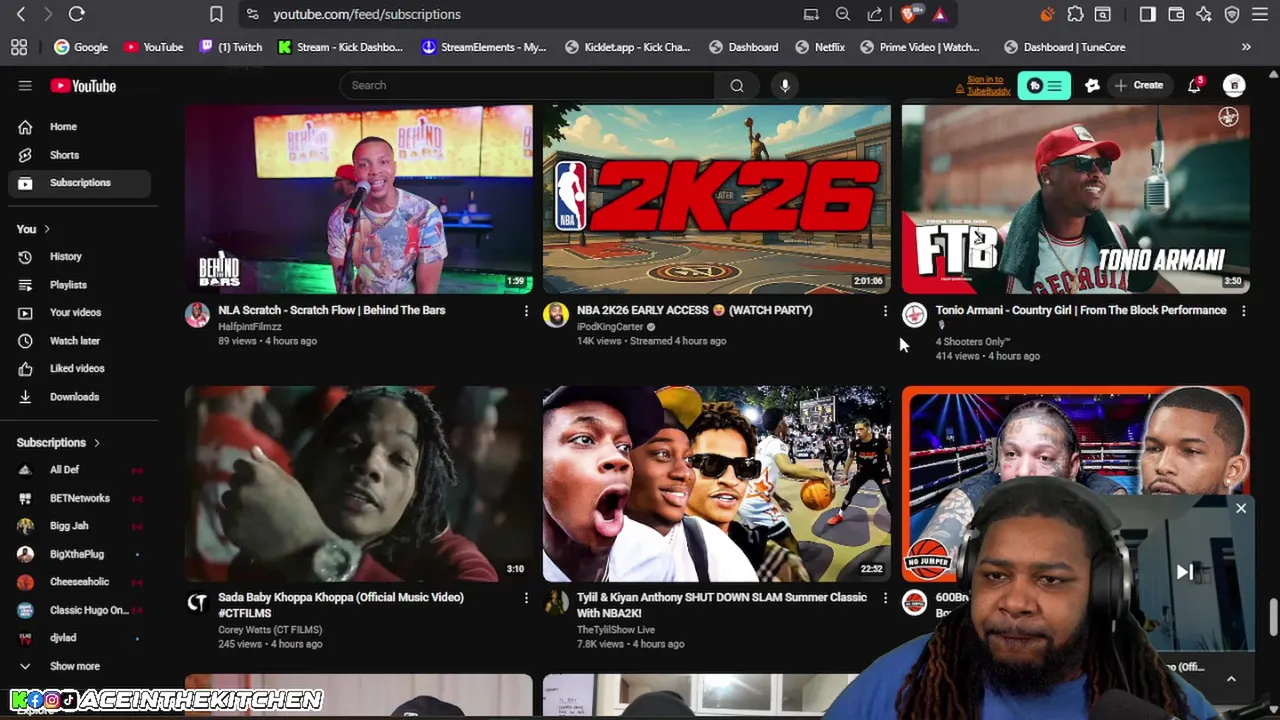1280x720 pixels.
Task: Open Playlists in the sidebar
Action: point(79,285)
